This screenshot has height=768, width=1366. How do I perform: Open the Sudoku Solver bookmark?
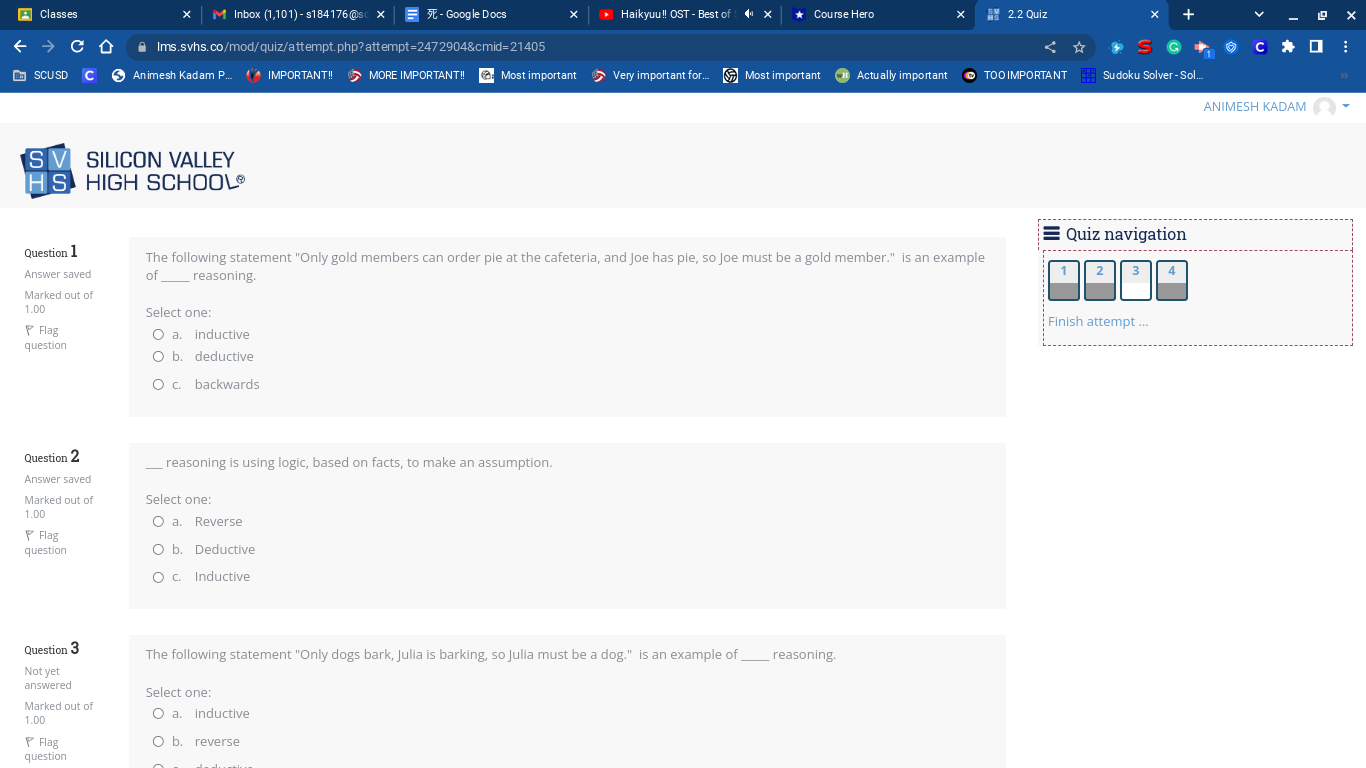click(1142, 75)
